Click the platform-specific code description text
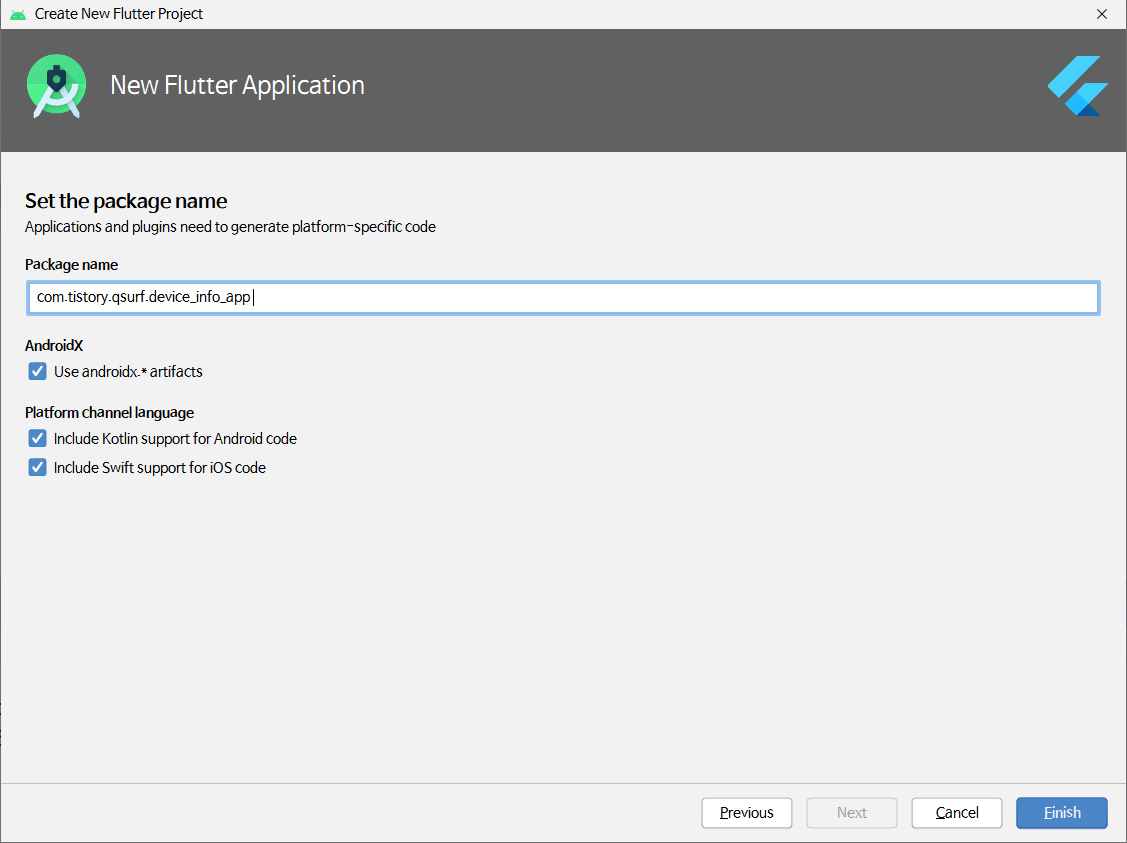1127x843 pixels. tap(230, 227)
